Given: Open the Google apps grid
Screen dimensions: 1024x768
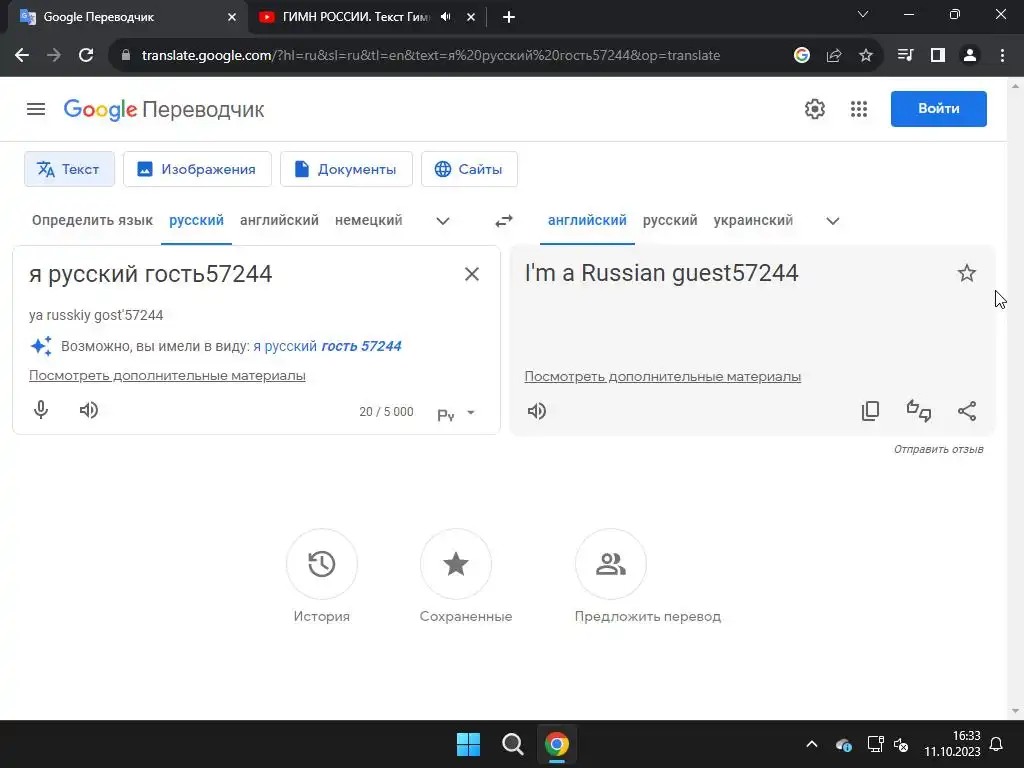Looking at the screenshot, I should click(859, 109).
